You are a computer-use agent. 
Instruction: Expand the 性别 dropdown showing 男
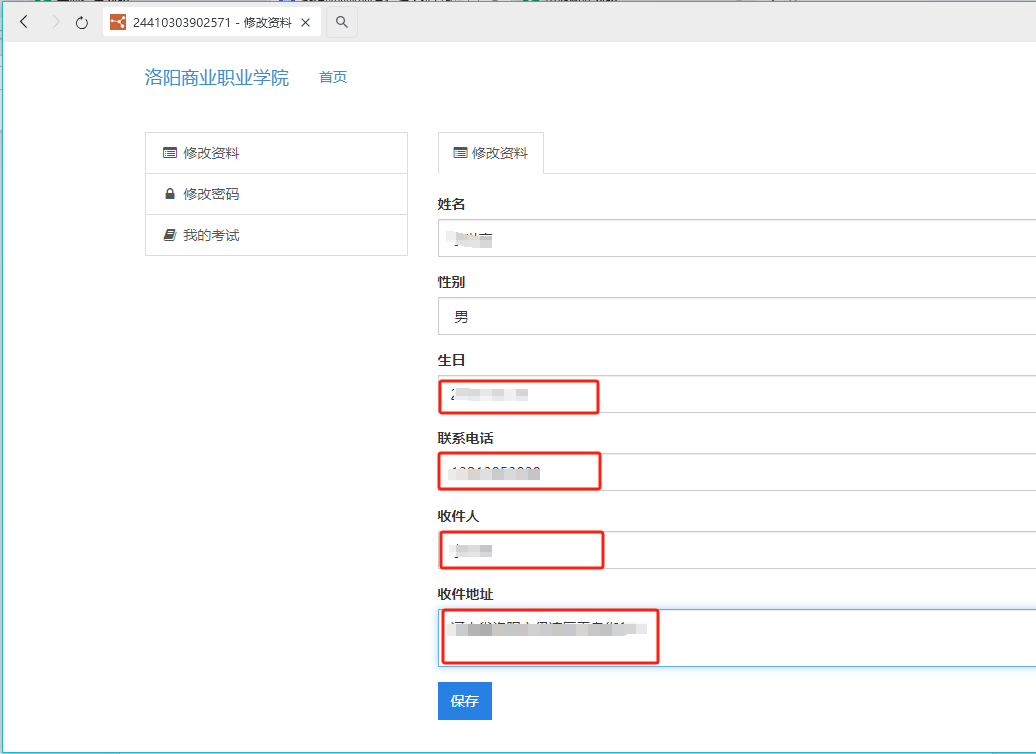736,317
